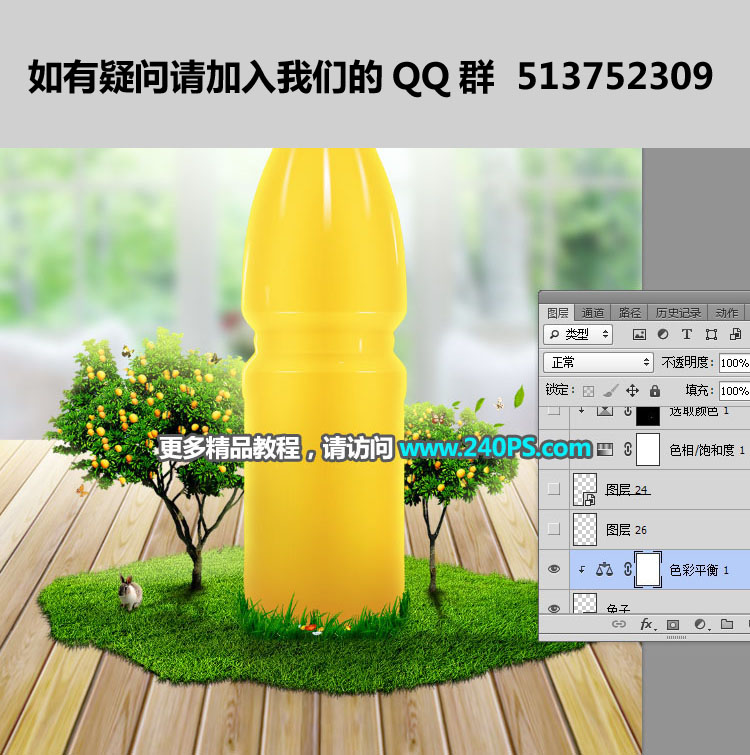Open the 正常 blend mode dropdown
This screenshot has height=755, width=750.
(x=598, y=362)
